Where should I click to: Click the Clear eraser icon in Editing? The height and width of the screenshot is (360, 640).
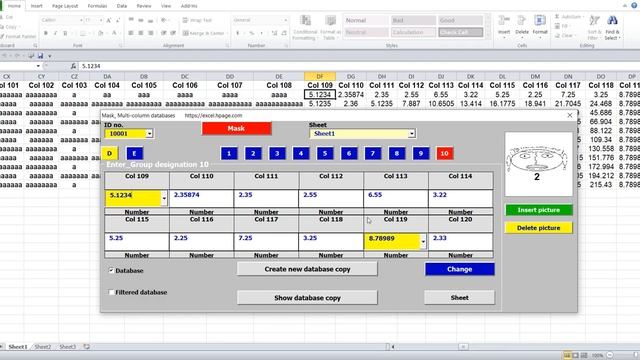point(558,36)
